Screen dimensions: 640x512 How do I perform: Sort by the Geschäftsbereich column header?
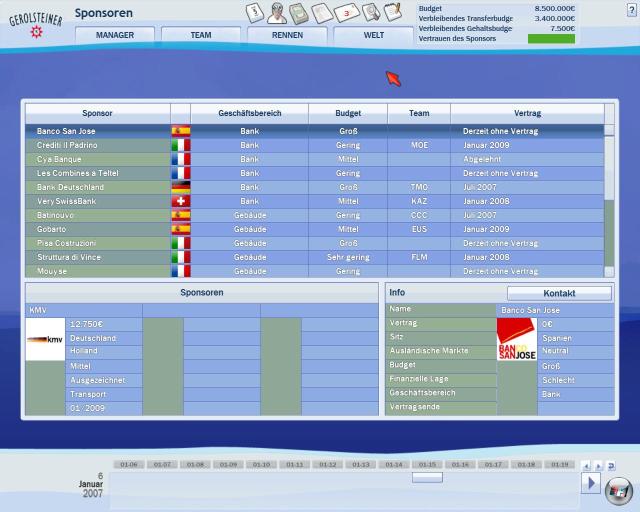[x=249, y=113]
